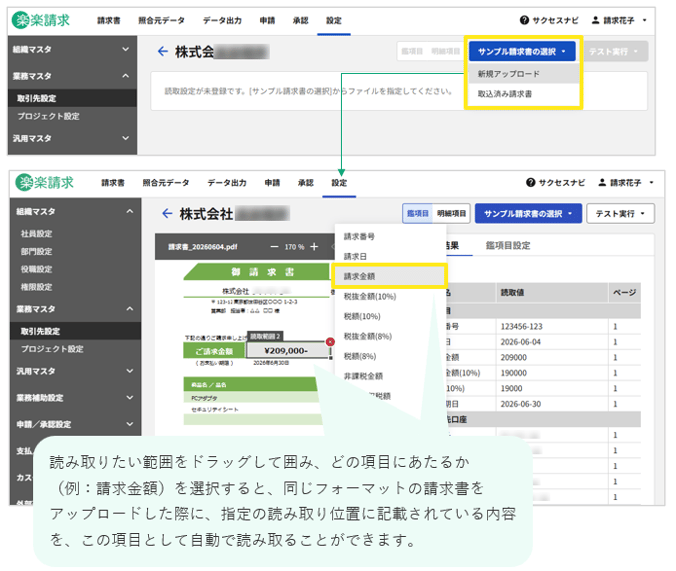Click the 楽請求 logo in the first screenshot
The width and height of the screenshot is (676, 571).
(41, 20)
